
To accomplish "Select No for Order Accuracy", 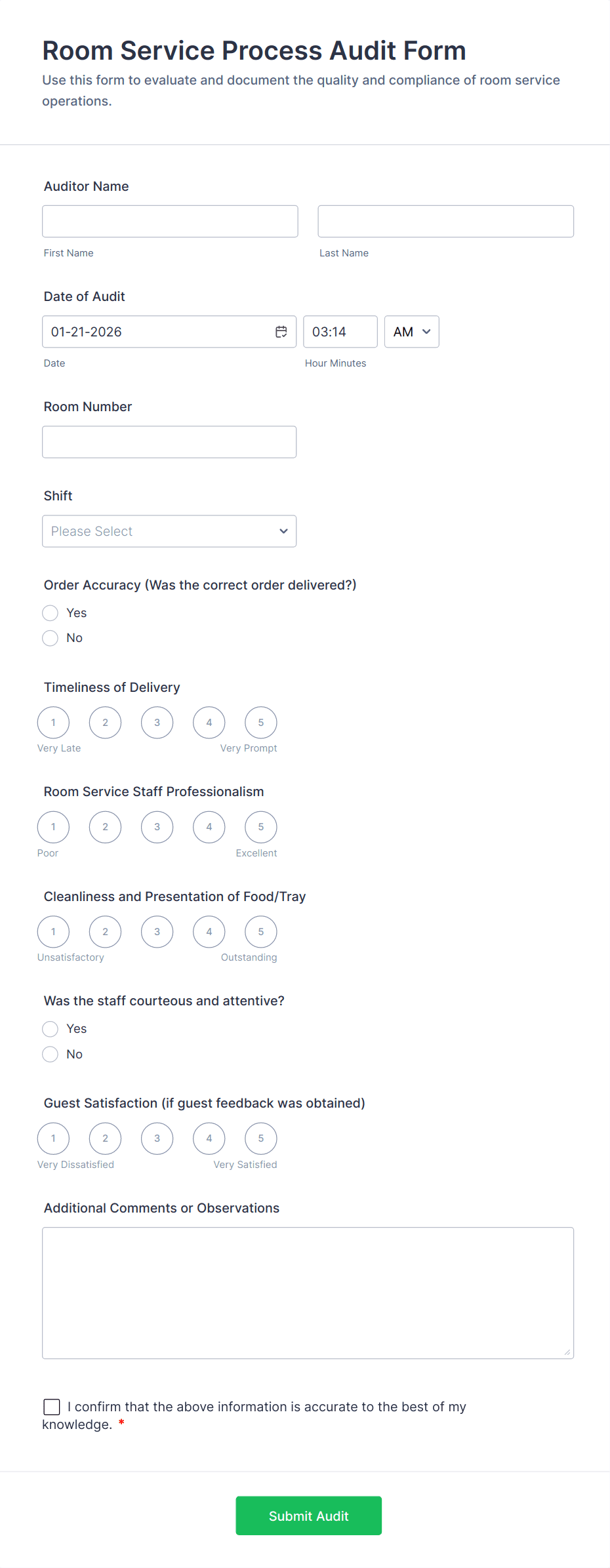I will 50,637.
